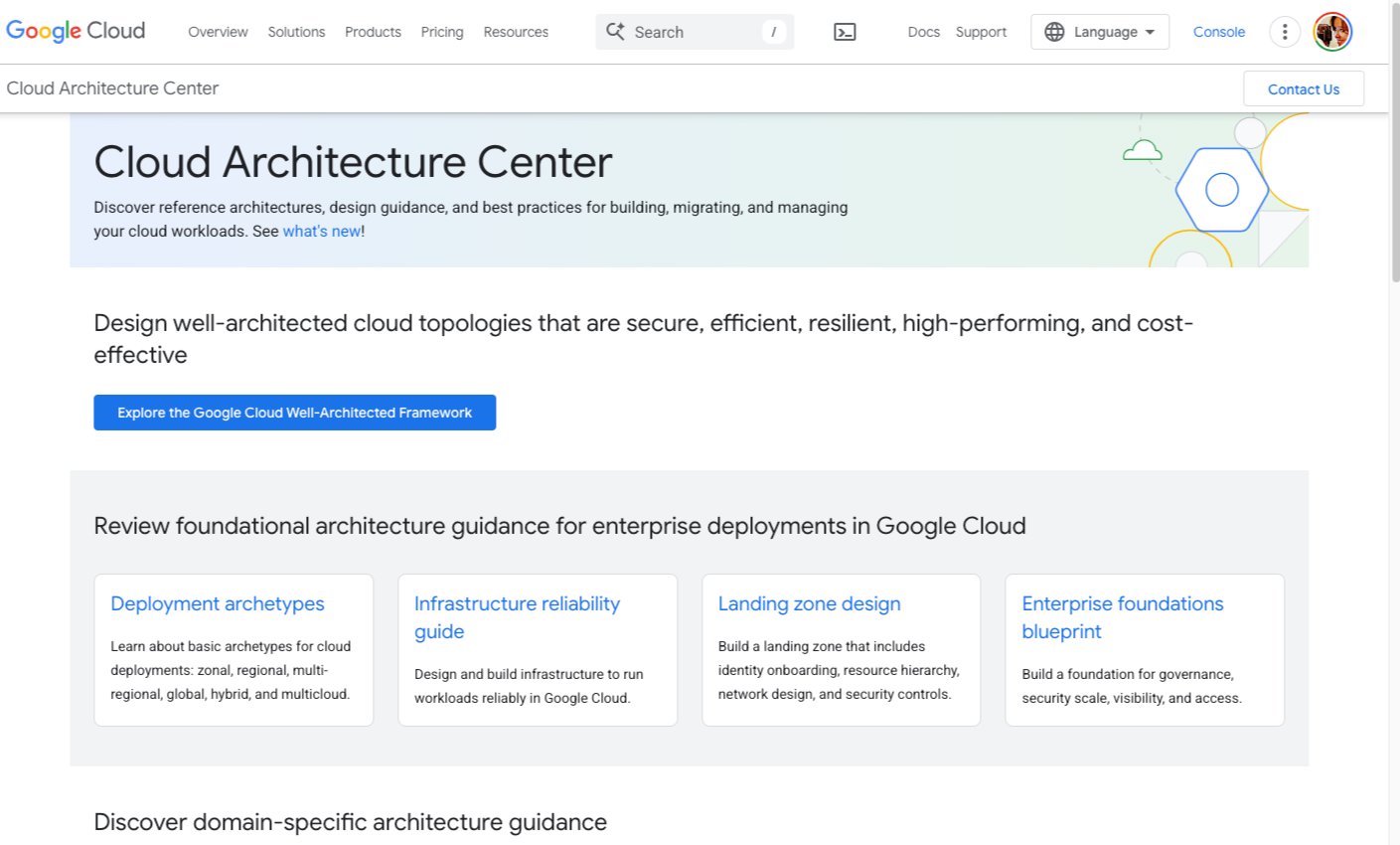Open the Support link
1400x845 pixels.
coord(981,32)
